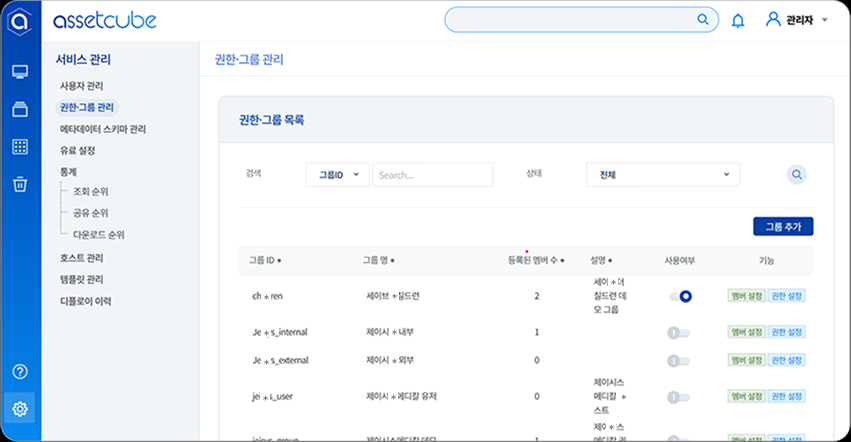The height and width of the screenshot is (442, 851).
Task: Toggle off usage for ch*ren group
Action: pos(680,296)
